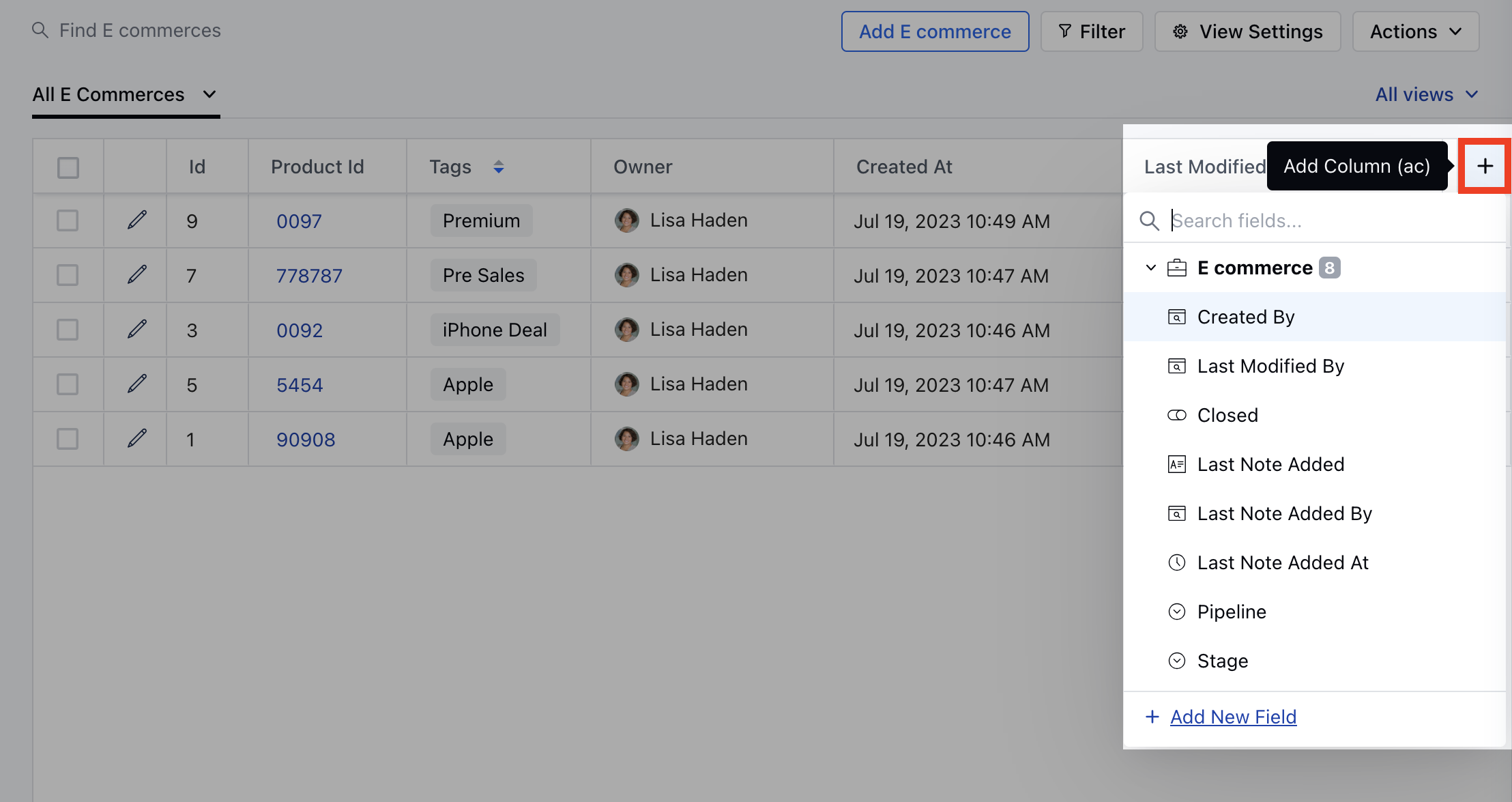Open product link 778787

[309, 276]
